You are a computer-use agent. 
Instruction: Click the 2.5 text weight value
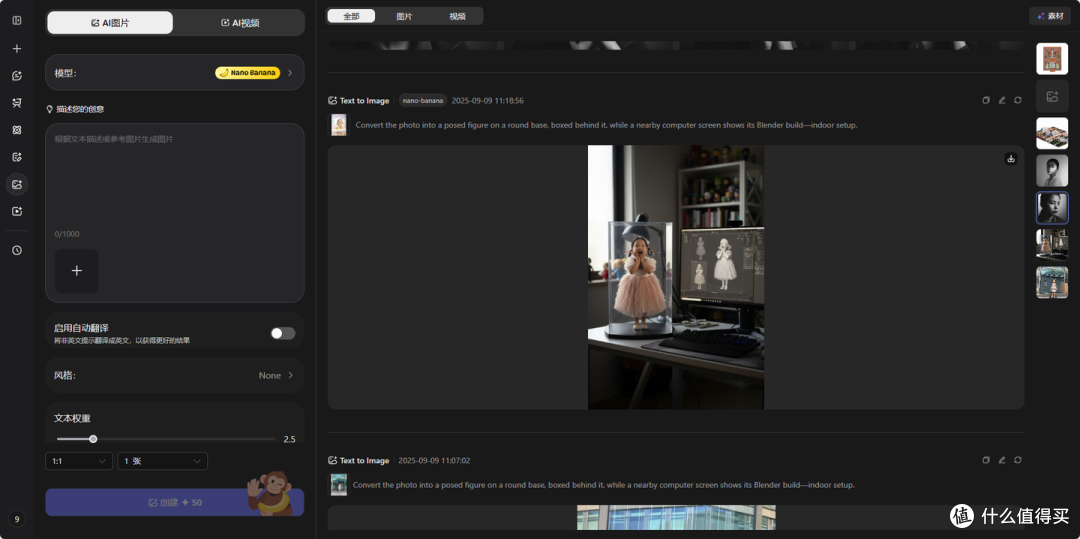pyautogui.click(x=289, y=439)
